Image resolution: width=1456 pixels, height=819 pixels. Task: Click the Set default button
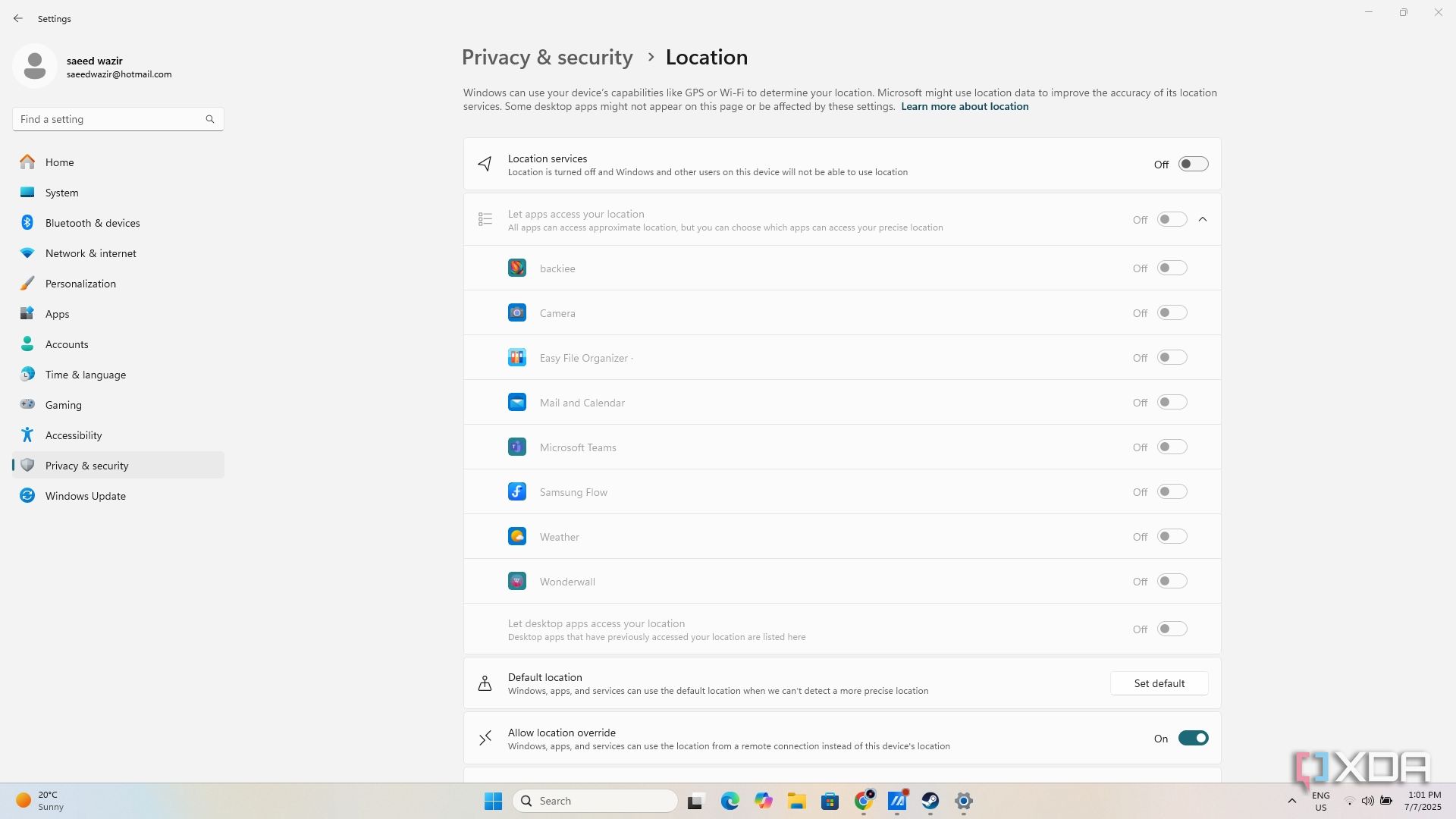1159,683
